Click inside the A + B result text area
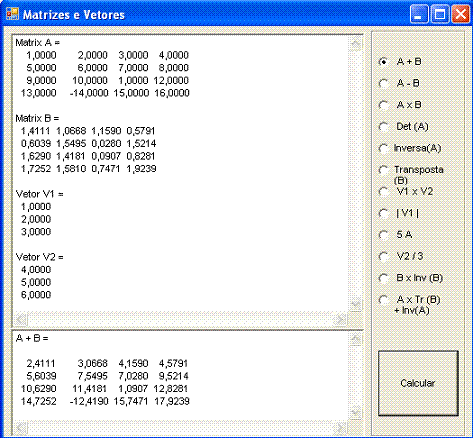Screen dimensions: 473x438 pyautogui.click(x=181, y=377)
